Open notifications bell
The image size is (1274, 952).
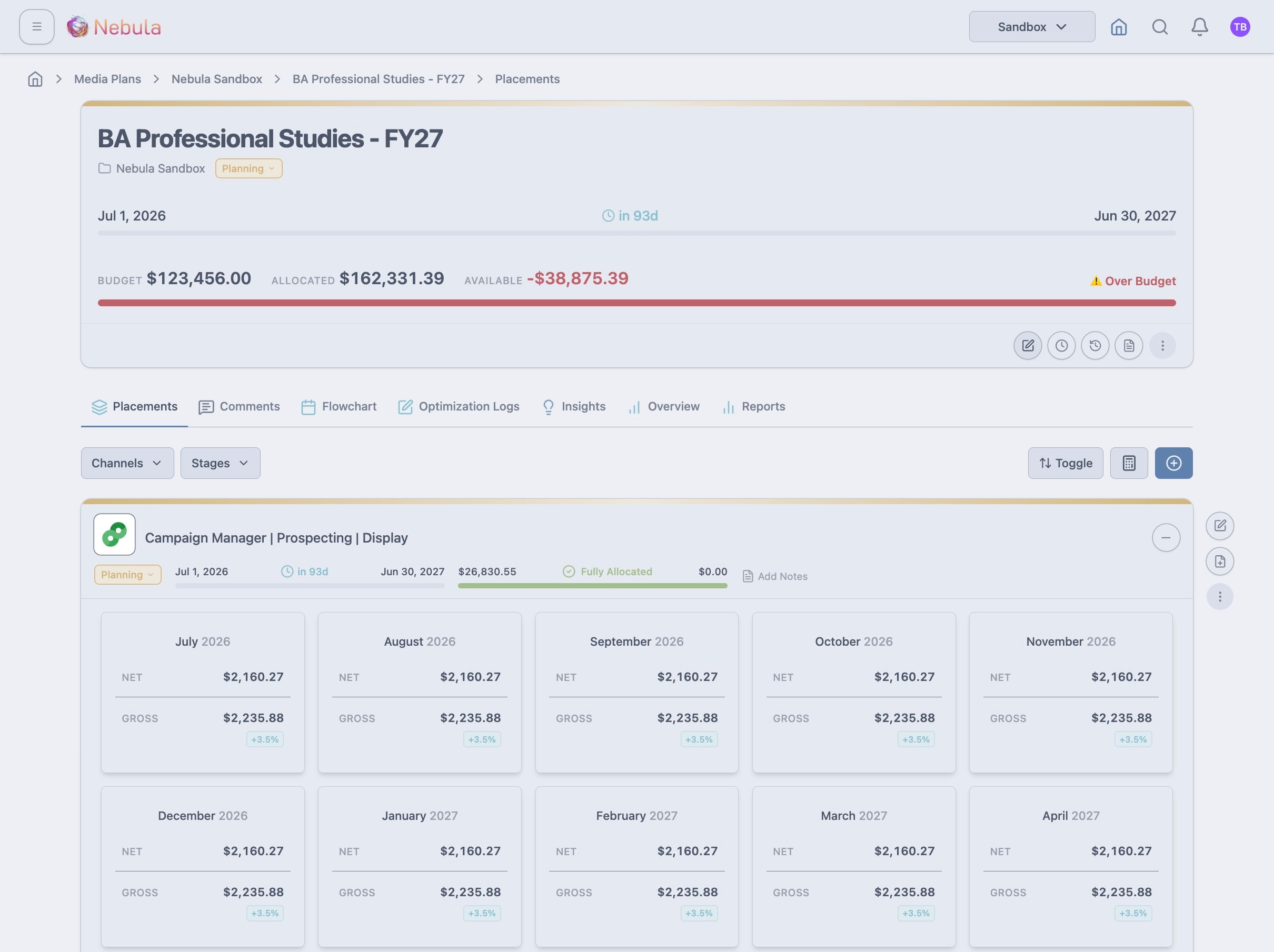[1200, 26]
